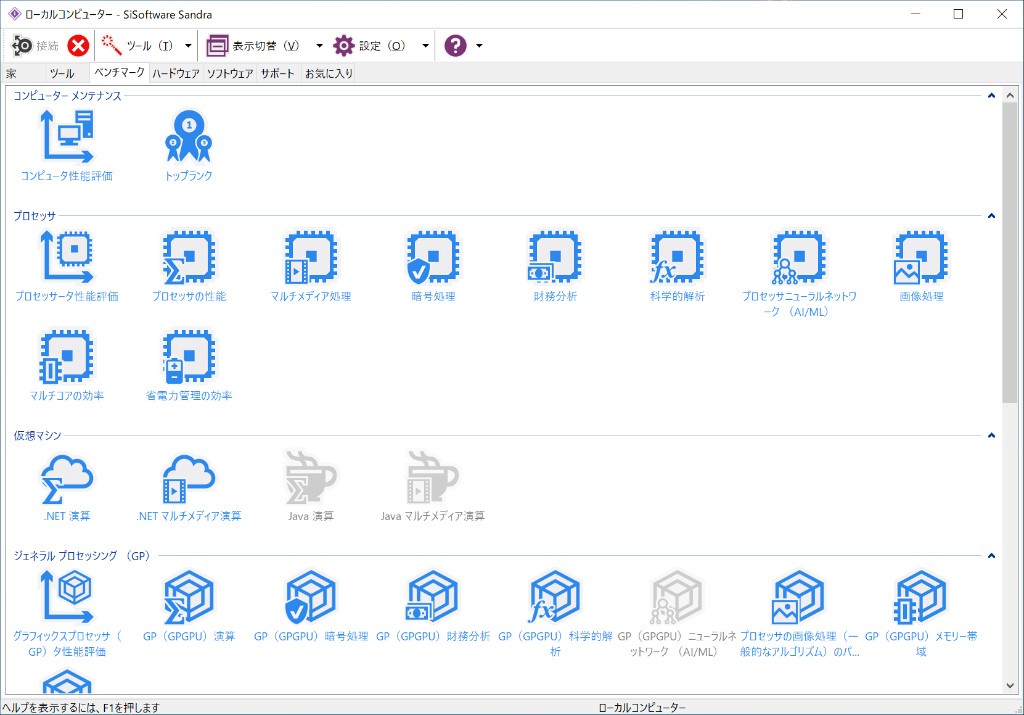Open the .NET 演算 benchmark
1024x715 pixels.
tap(67, 478)
